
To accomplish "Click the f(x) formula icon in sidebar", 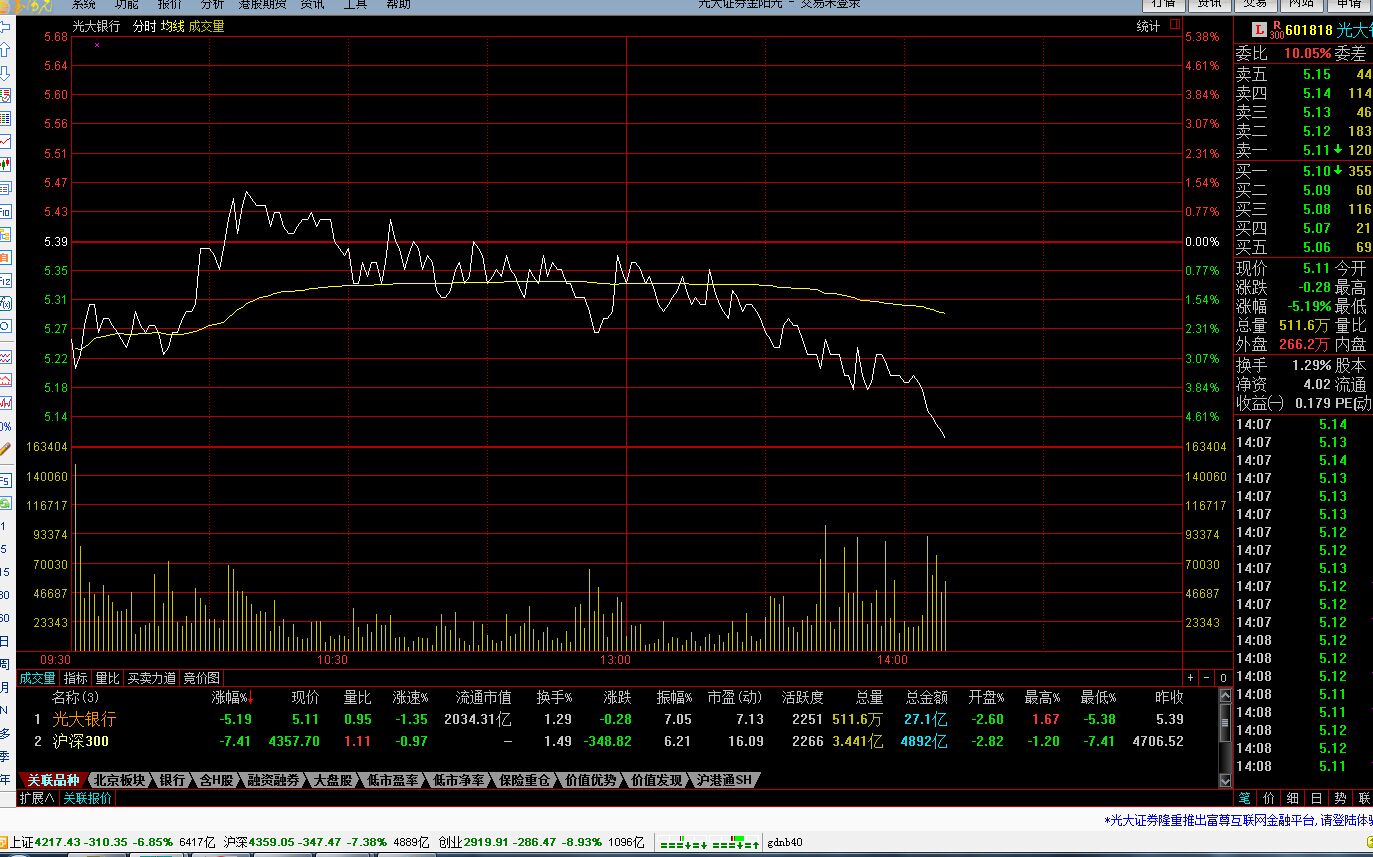I will (5, 304).
